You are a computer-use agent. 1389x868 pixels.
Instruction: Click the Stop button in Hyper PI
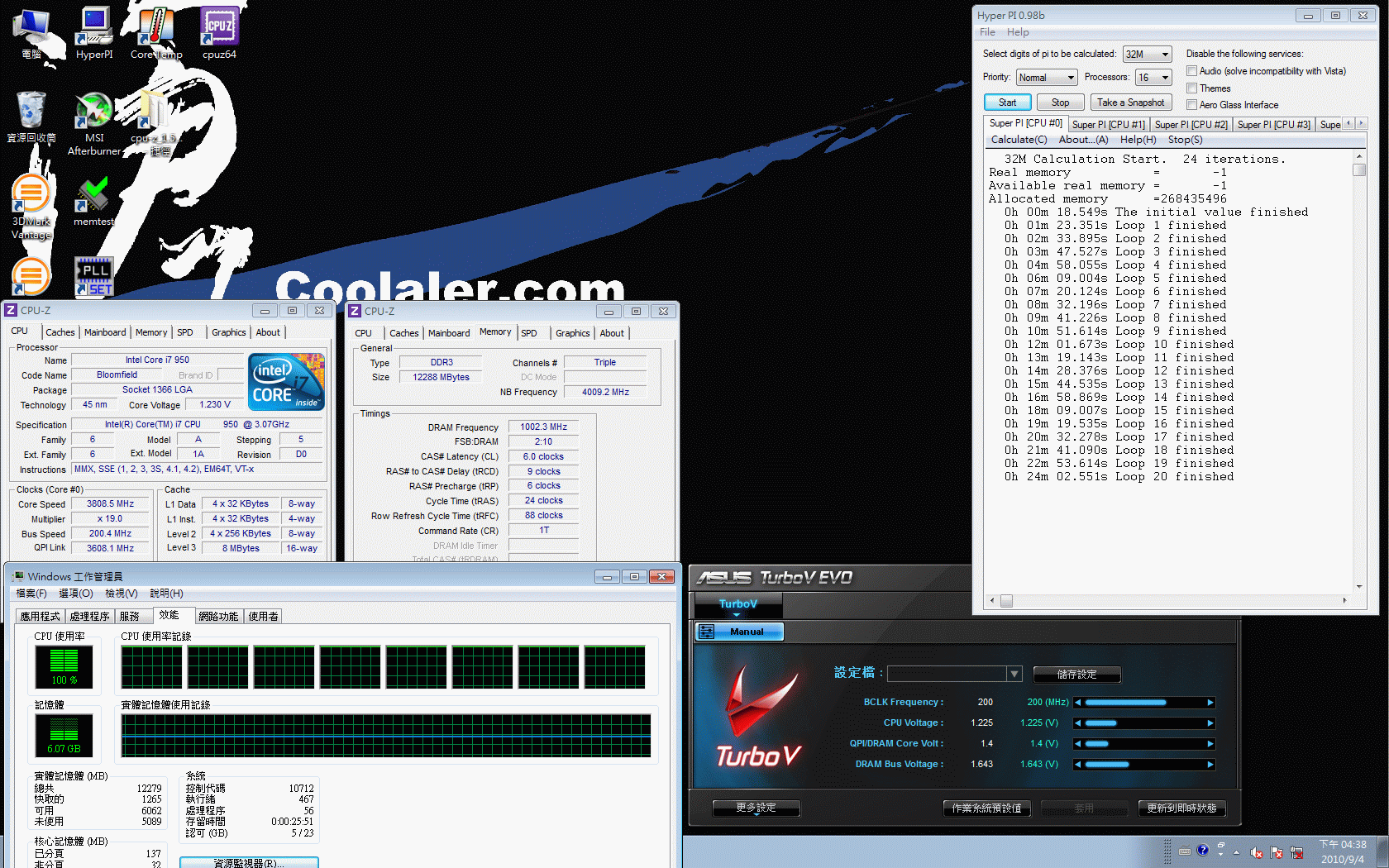point(1060,103)
